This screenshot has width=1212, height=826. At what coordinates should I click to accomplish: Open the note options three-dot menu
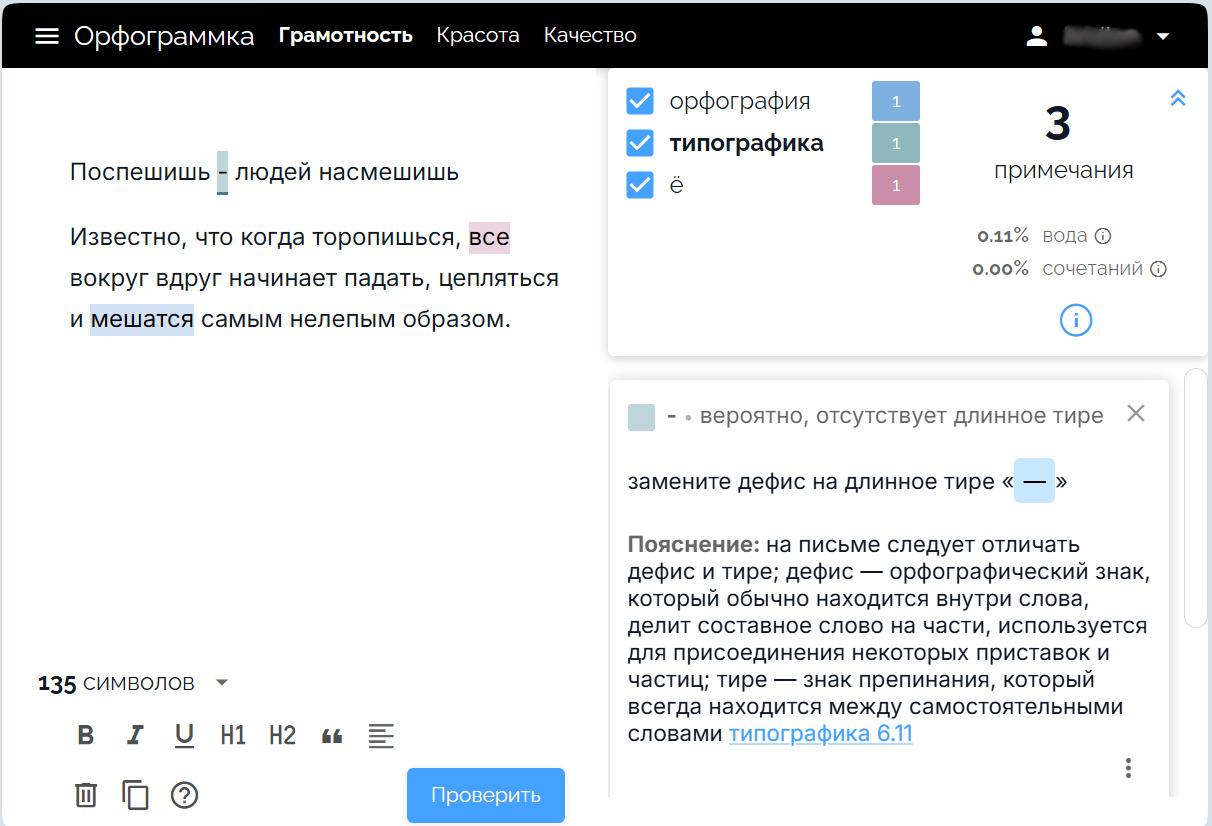pyautogui.click(x=1128, y=768)
